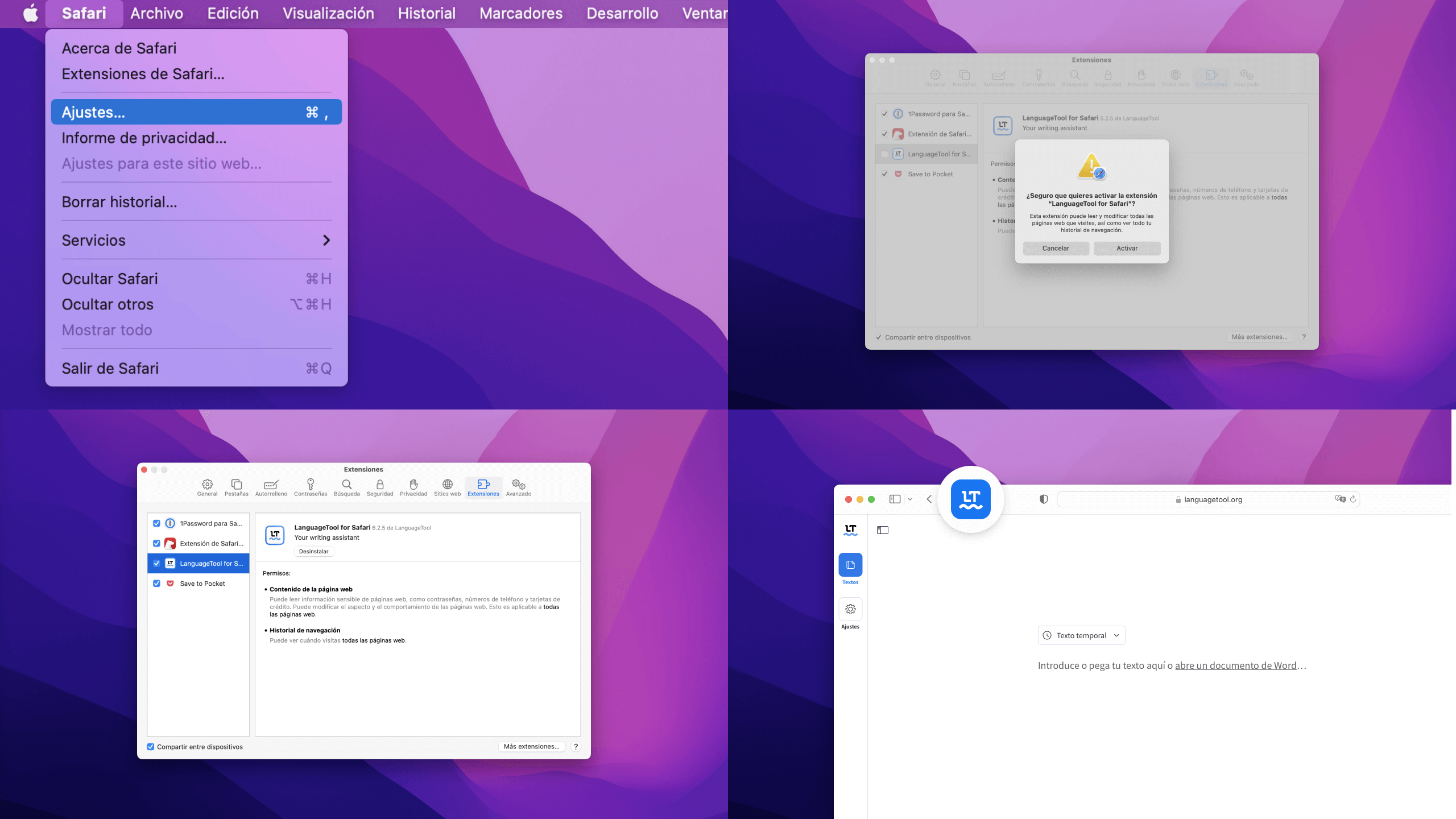Toggle Save to Pocket checkbox in dimmed upper window
The width and height of the screenshot is (1456, 819).
[x=884, y=173]
